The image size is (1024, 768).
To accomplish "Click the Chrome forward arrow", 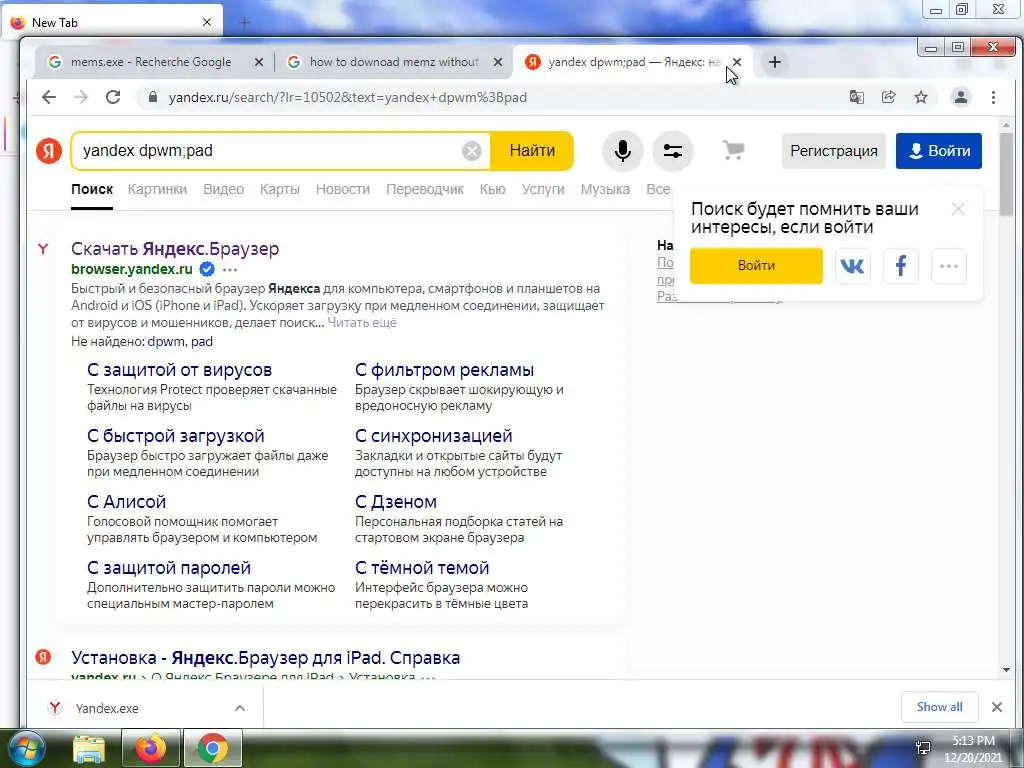I will pyautogui.click(x=81, y=97).
